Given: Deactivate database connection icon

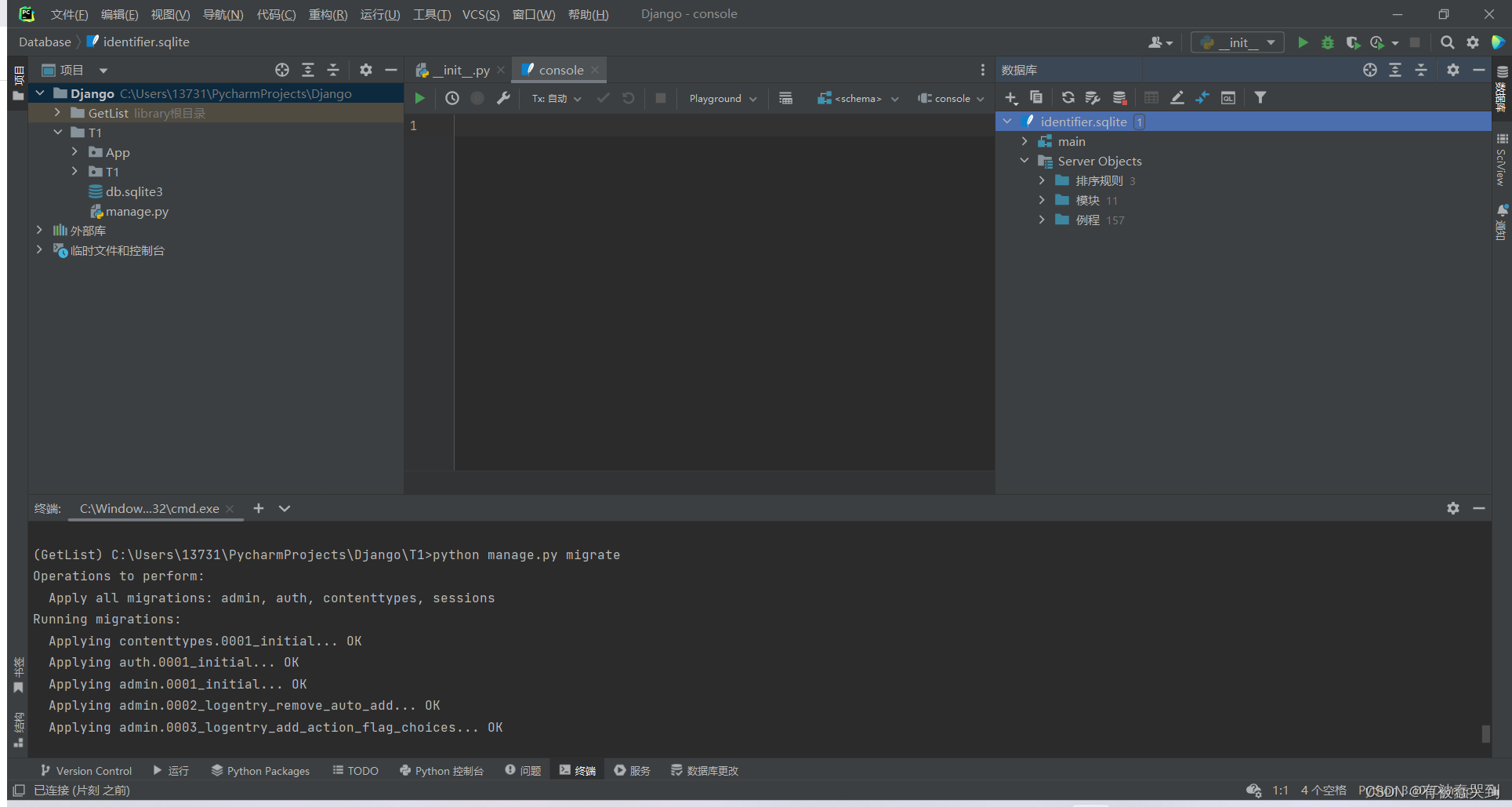Looking at the screenshot, I should 1119,97.
